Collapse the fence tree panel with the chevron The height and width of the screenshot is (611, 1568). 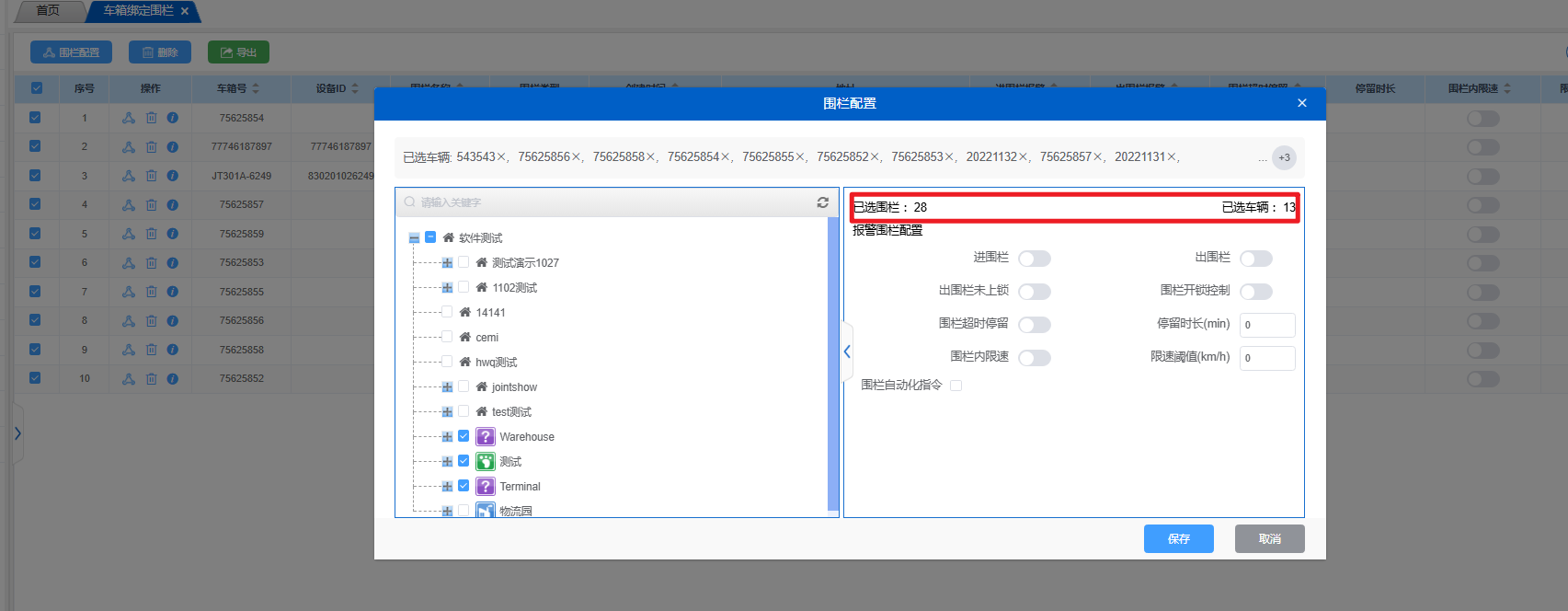click(847, 352)
